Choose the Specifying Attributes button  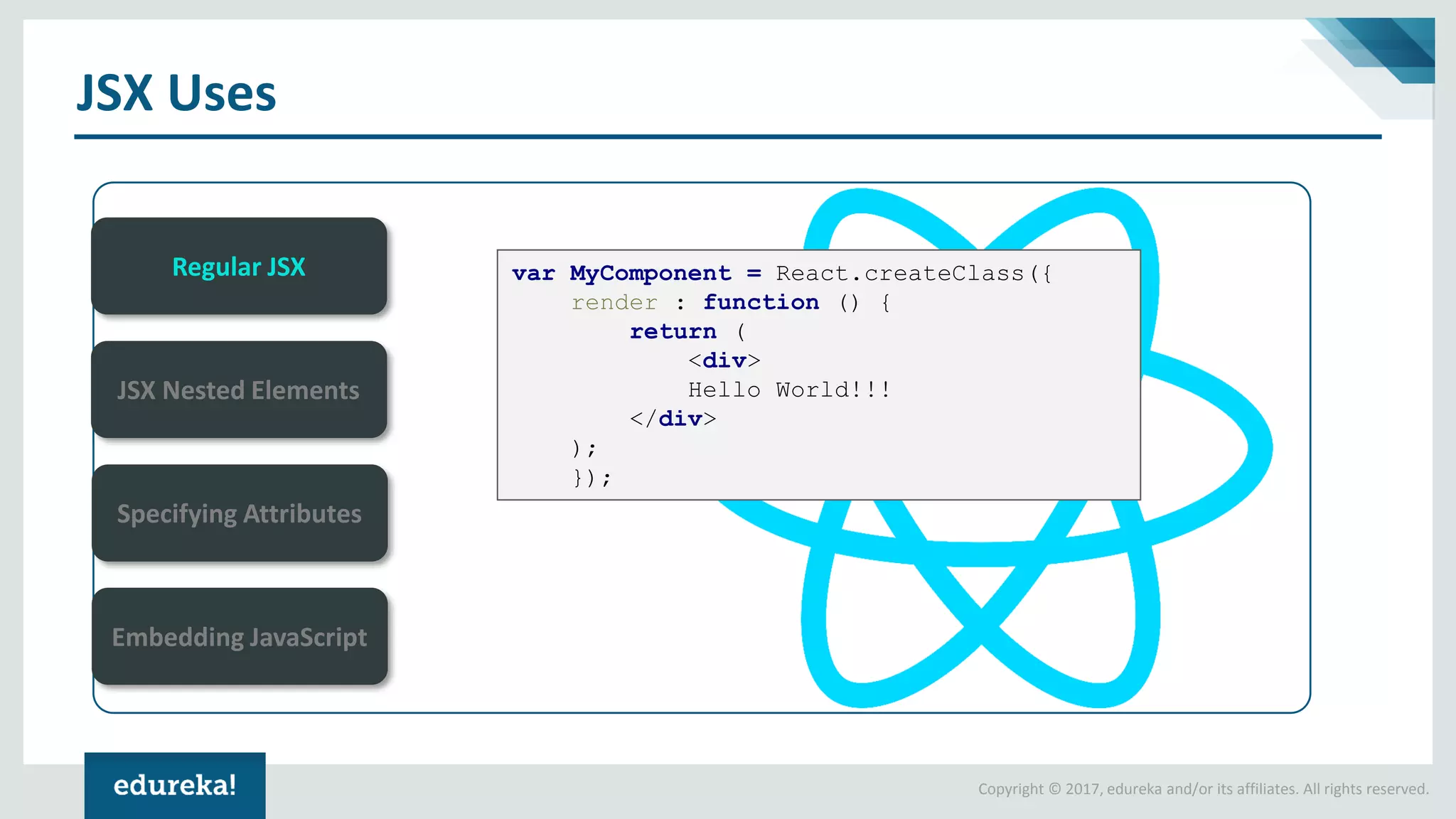coord(240,513)
